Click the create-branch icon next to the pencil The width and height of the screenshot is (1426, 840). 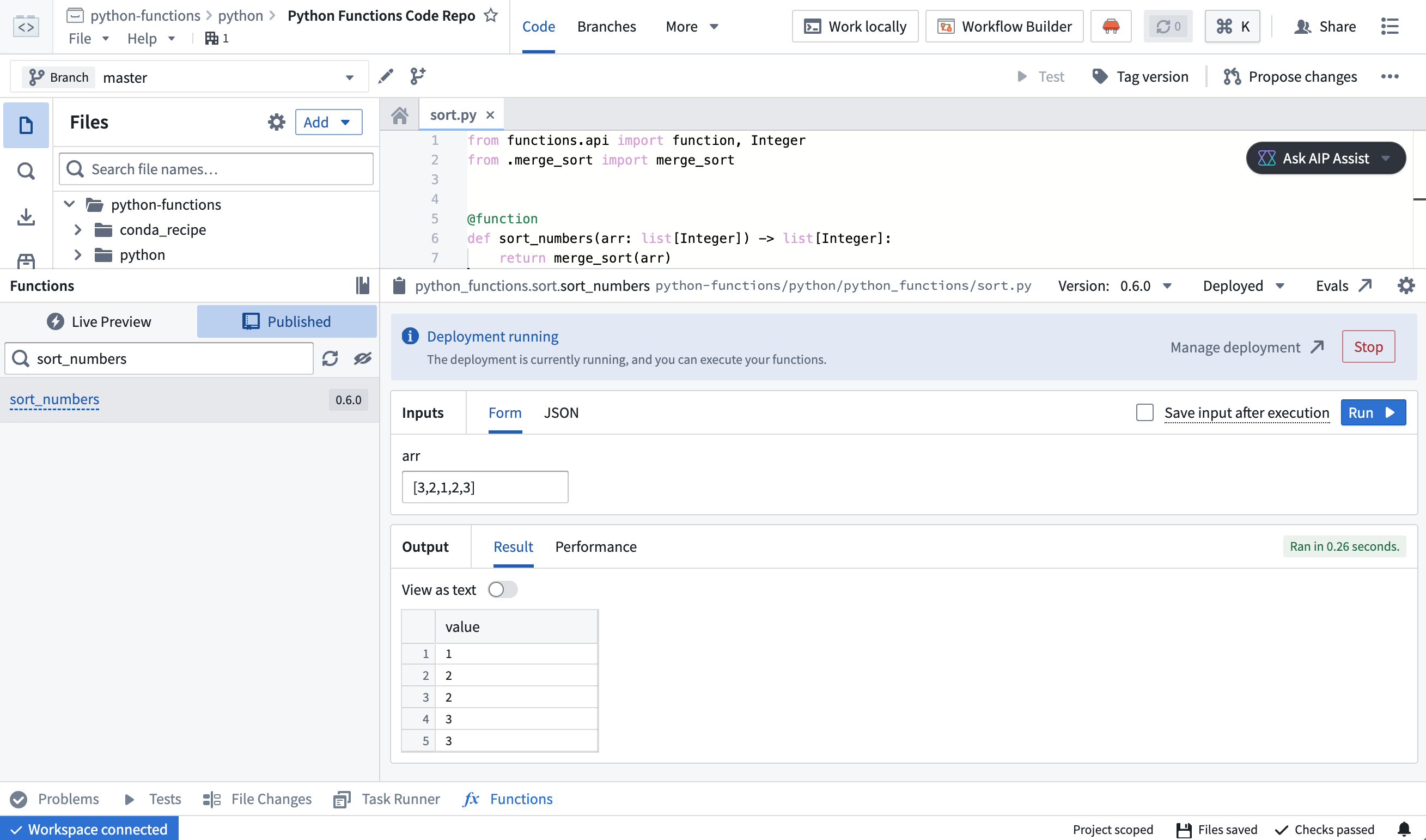(418, 76)
